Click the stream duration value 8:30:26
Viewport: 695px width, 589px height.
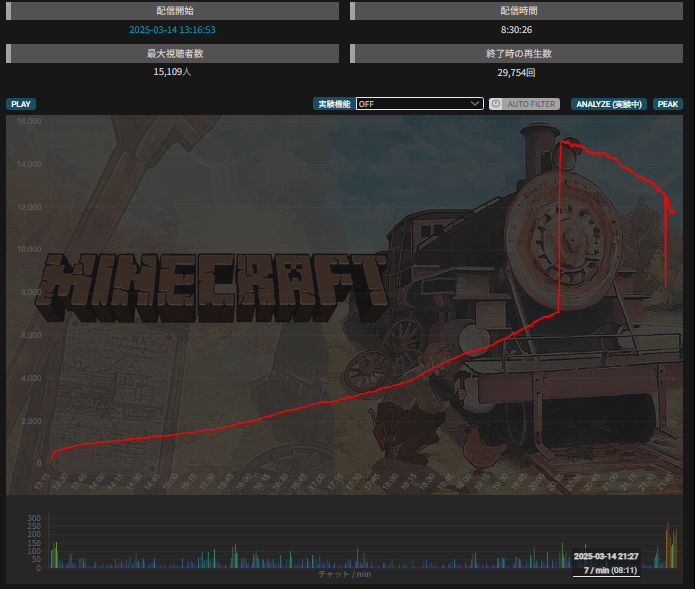(516, 30)
